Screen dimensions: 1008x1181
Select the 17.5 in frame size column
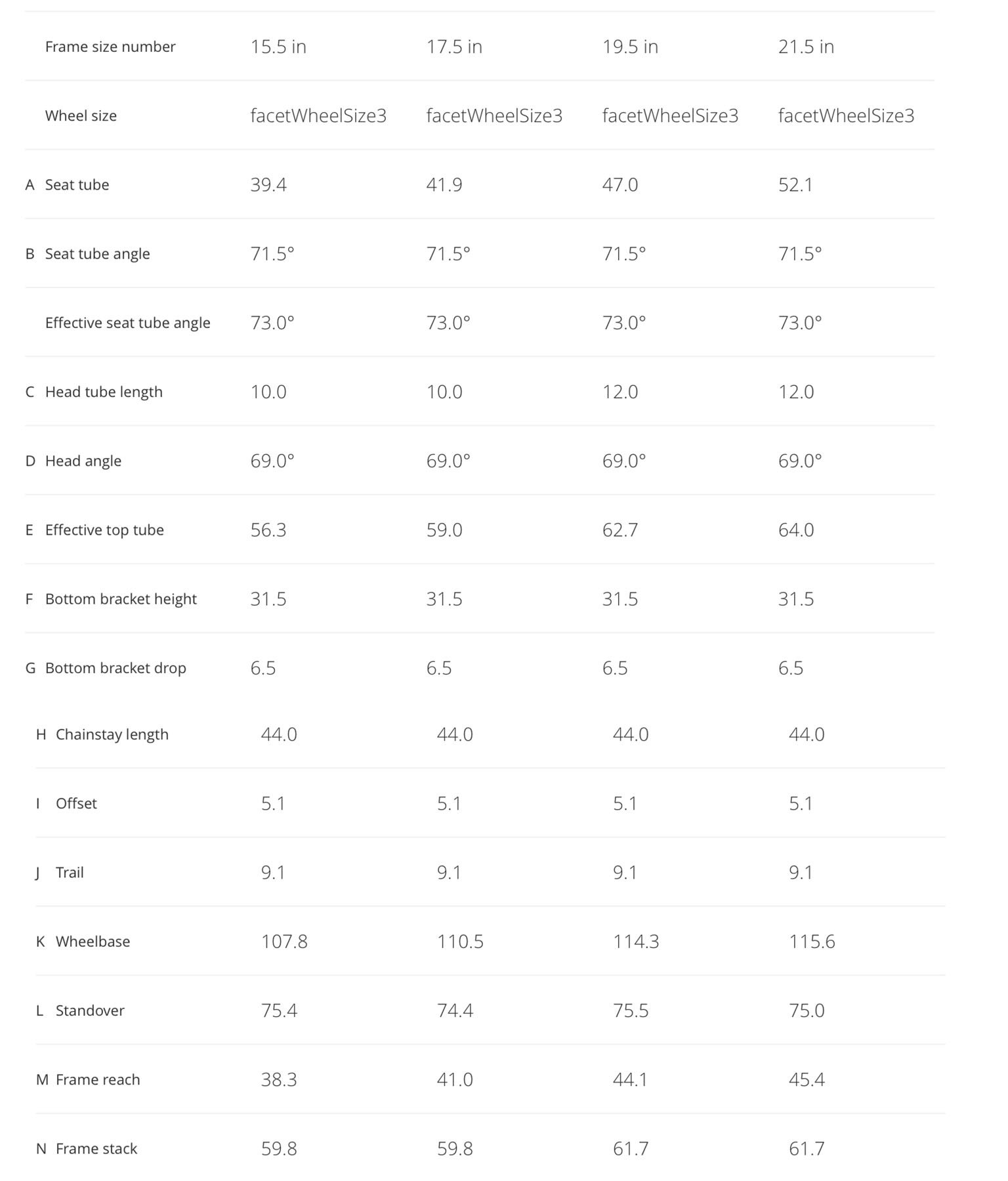pyautogui.click(x=454, y=47)
